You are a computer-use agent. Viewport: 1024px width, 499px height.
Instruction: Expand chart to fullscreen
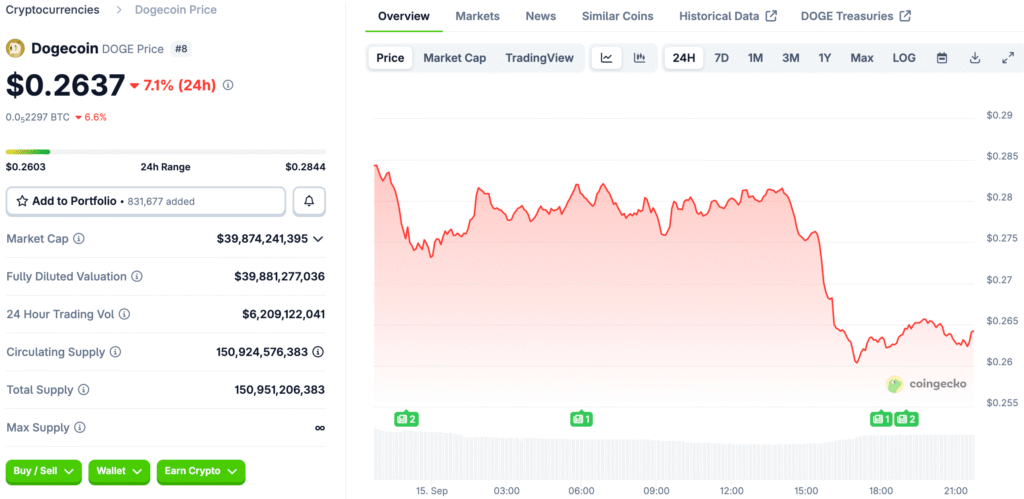[x=1008, y=58]
